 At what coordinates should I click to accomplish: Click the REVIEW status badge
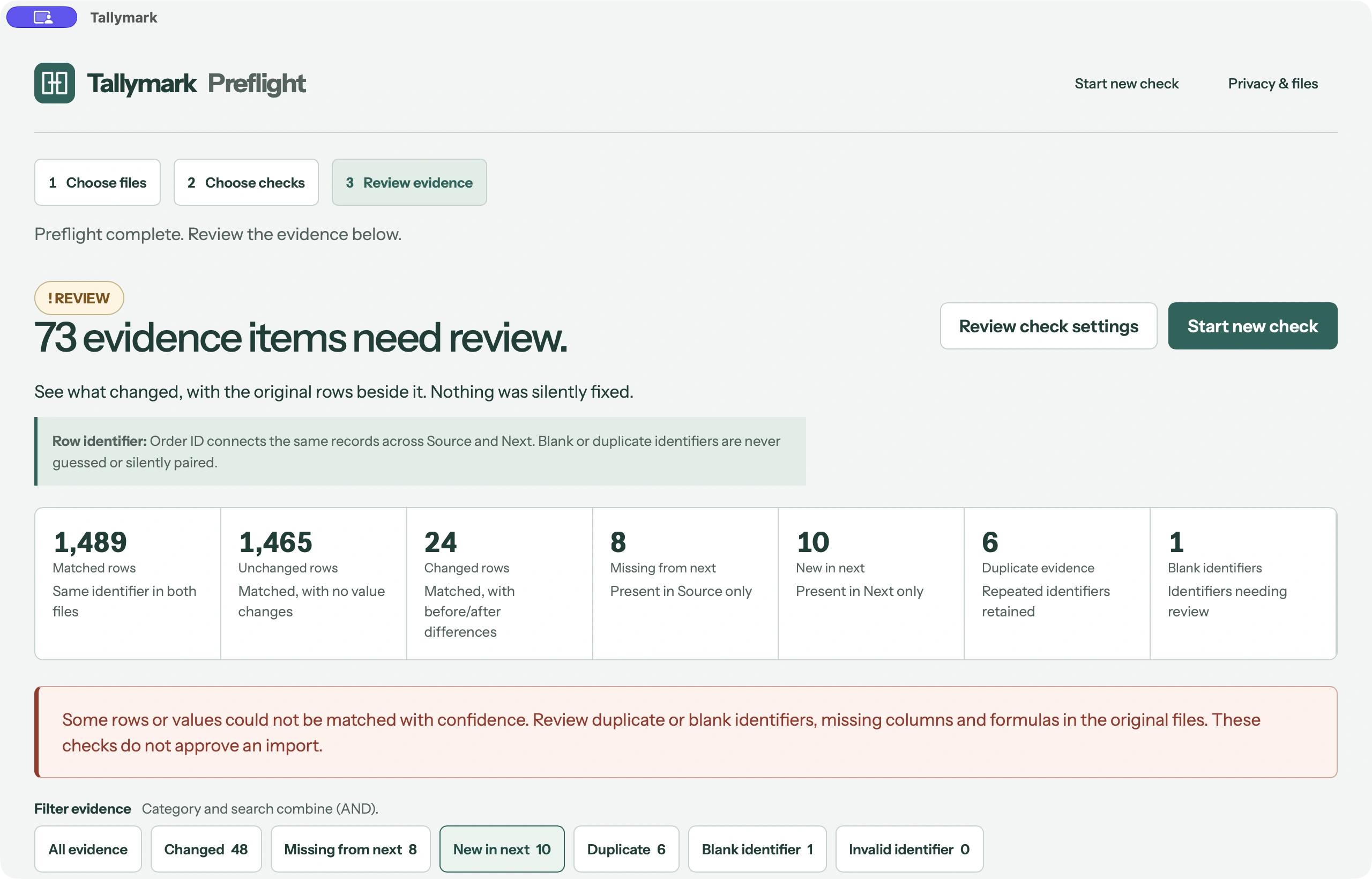pyautogui.click(x=79, y=298)
